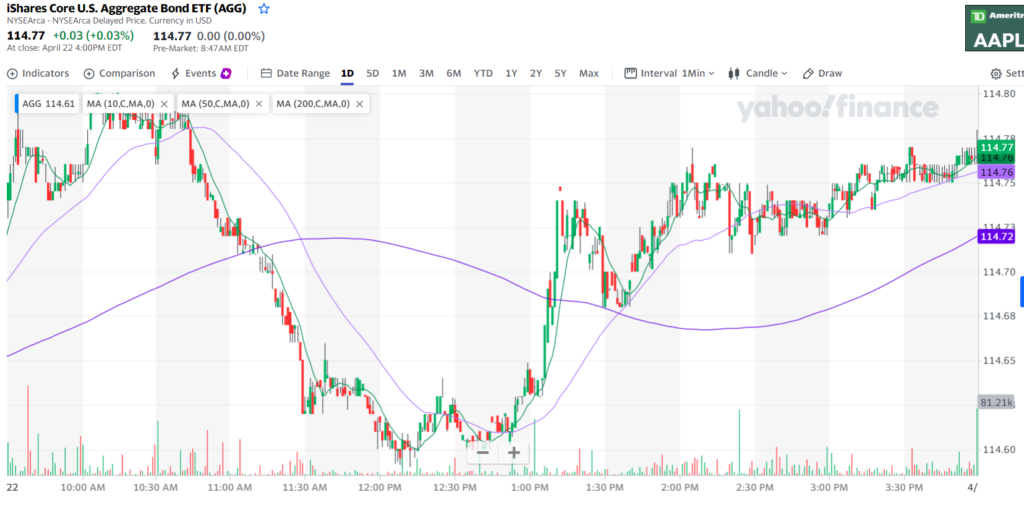The height and width of the screenshot is (505, 1024).
Task: Click the TD Ameritrade AAPL advertisement
Action: pos(994,28)
